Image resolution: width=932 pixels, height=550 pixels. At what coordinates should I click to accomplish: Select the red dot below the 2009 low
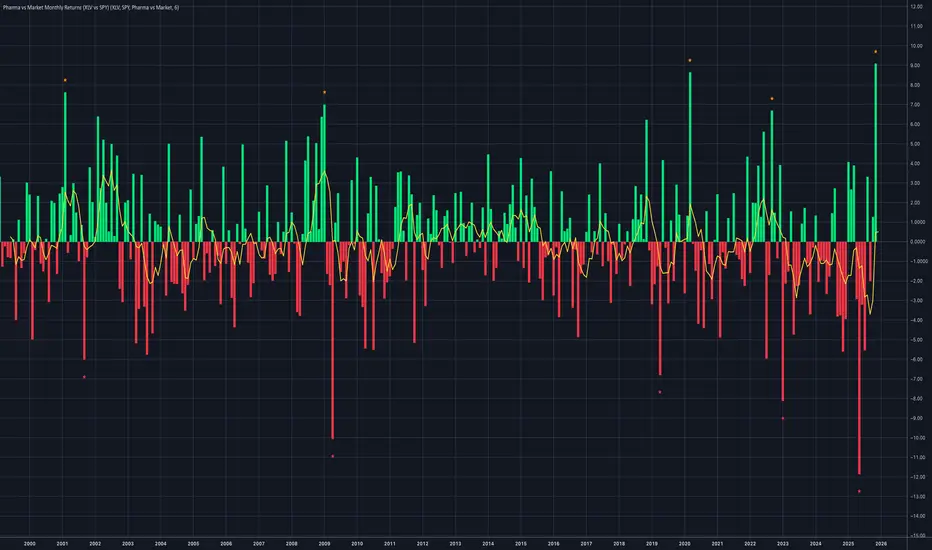pos(332,456)
